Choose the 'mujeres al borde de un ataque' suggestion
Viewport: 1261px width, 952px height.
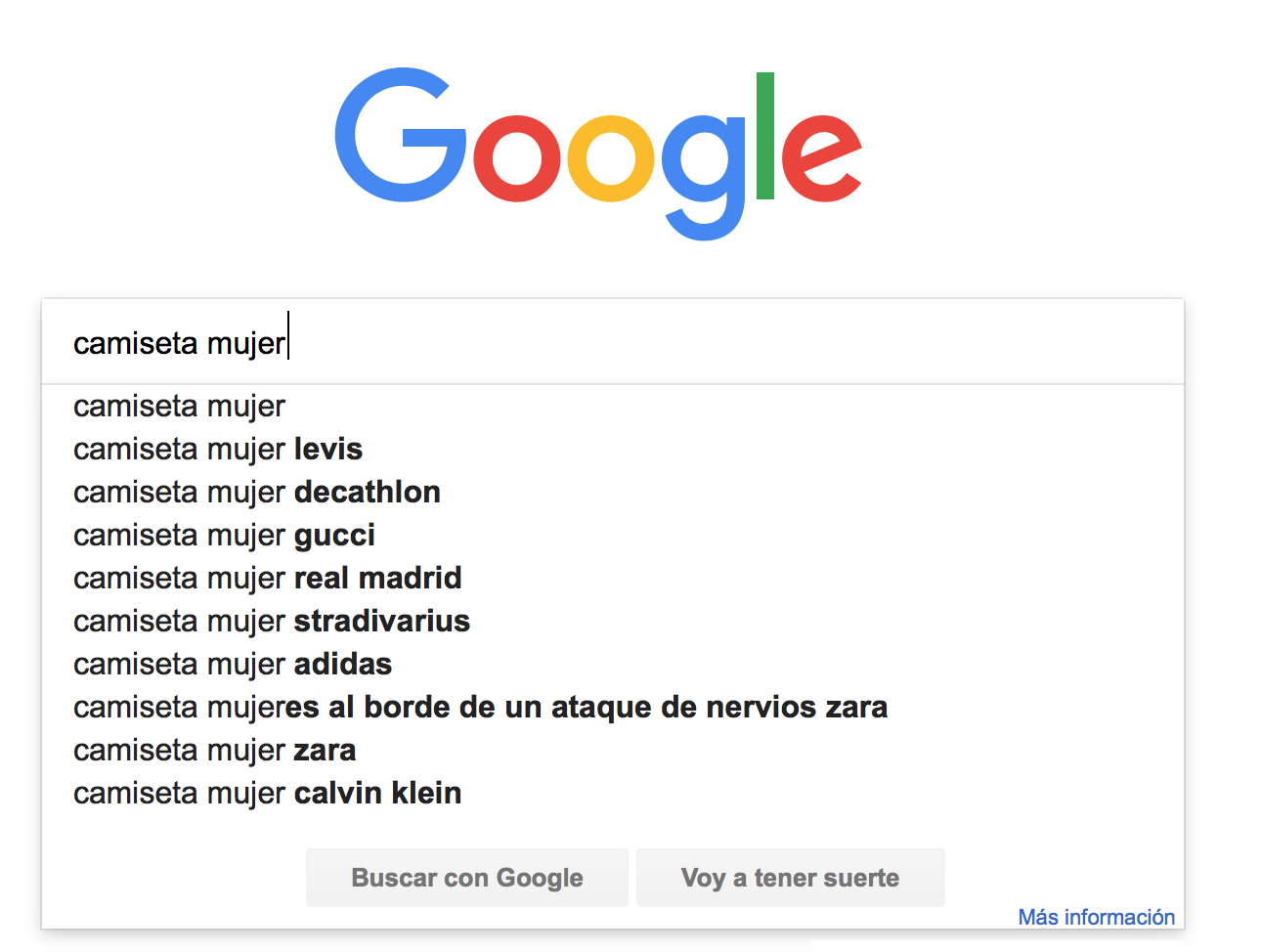(613, 707)
